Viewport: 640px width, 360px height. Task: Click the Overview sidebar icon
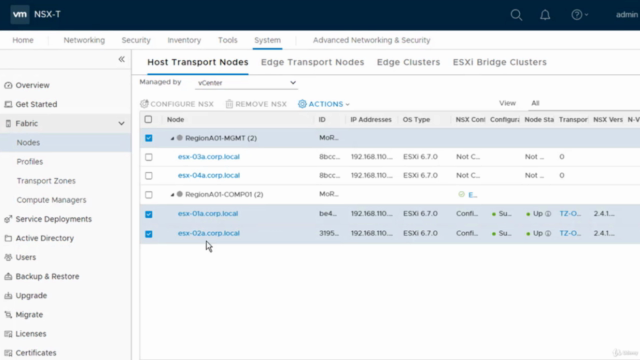coord(8,85)
